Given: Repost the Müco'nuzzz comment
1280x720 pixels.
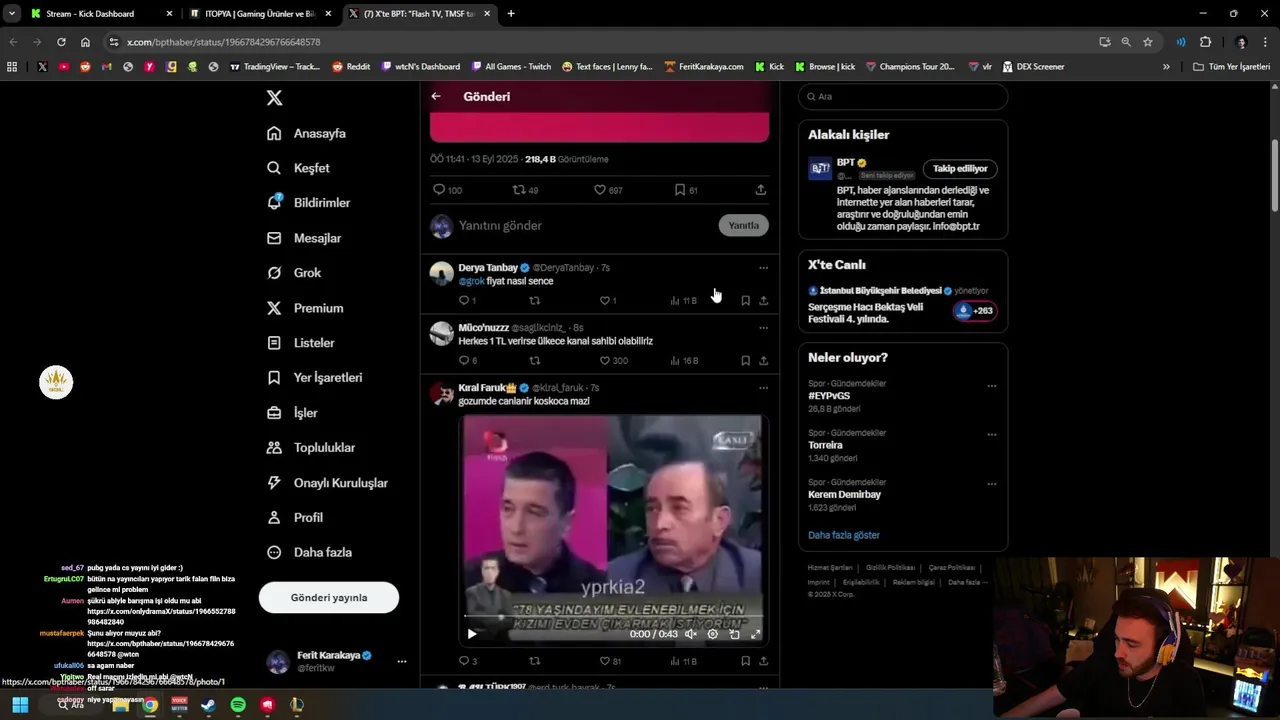Looking at the screenshot, I should point(534,361).
